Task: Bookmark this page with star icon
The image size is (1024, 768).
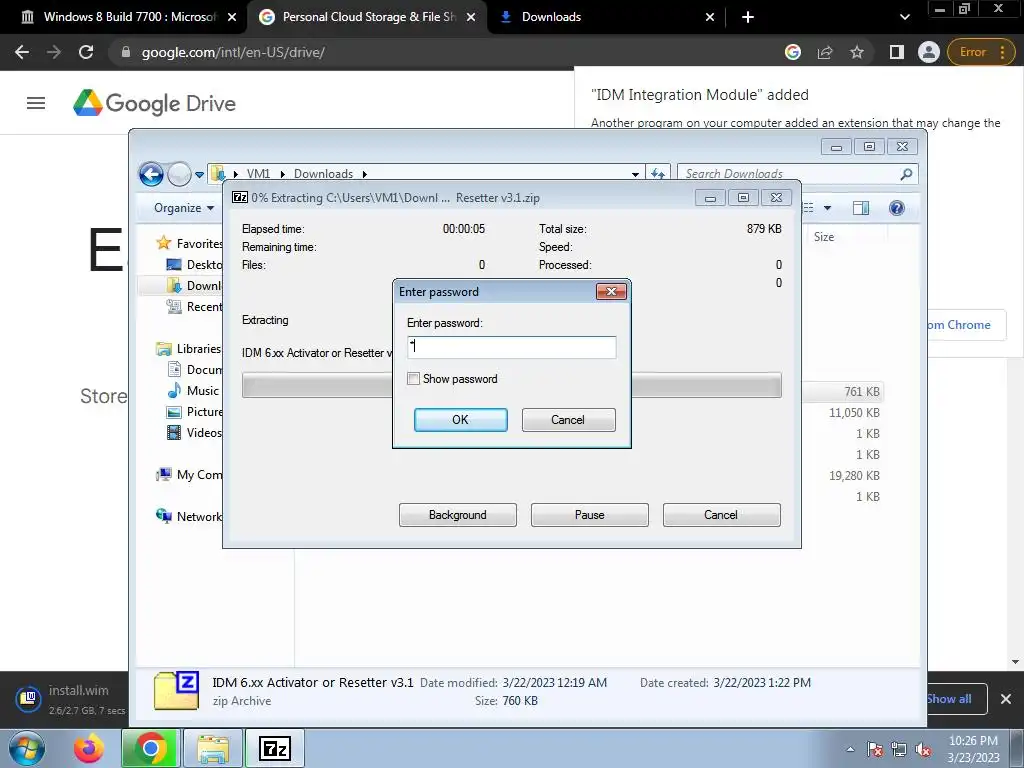Action: 857,52
